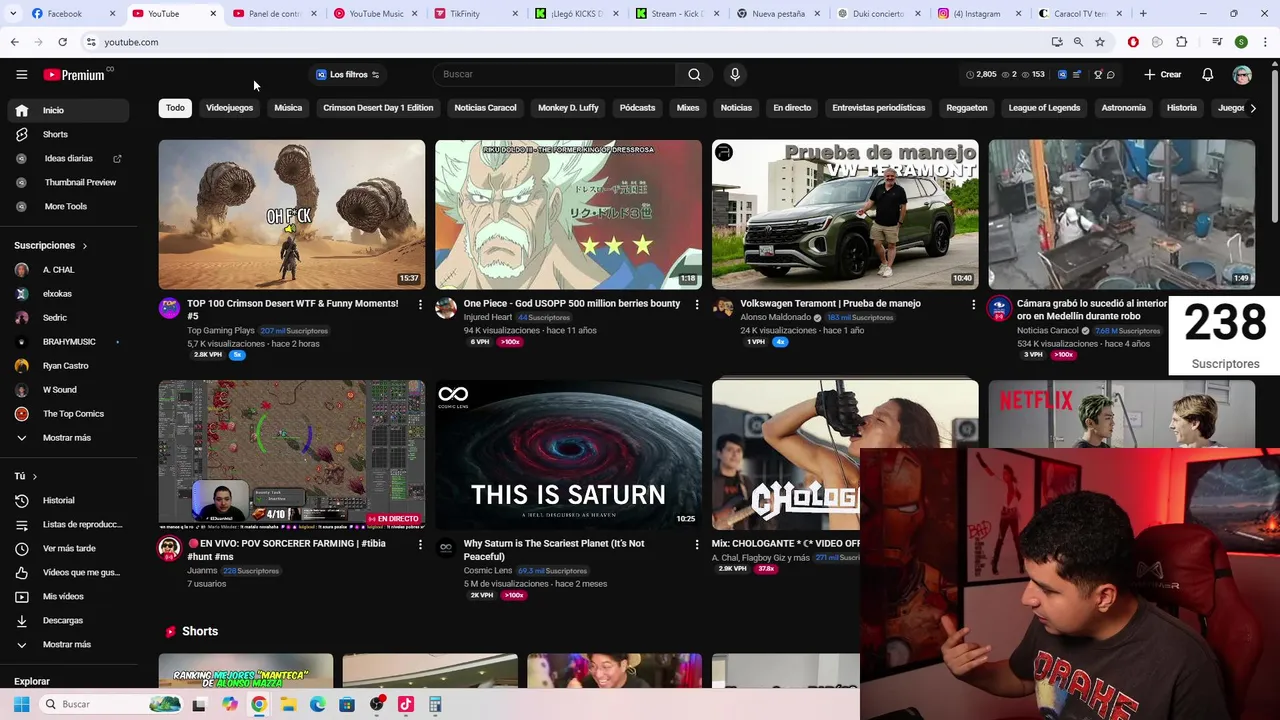1280x720 pixels.
Task: Select the Pódcasts filter chip
Action: tap(637, 108)
